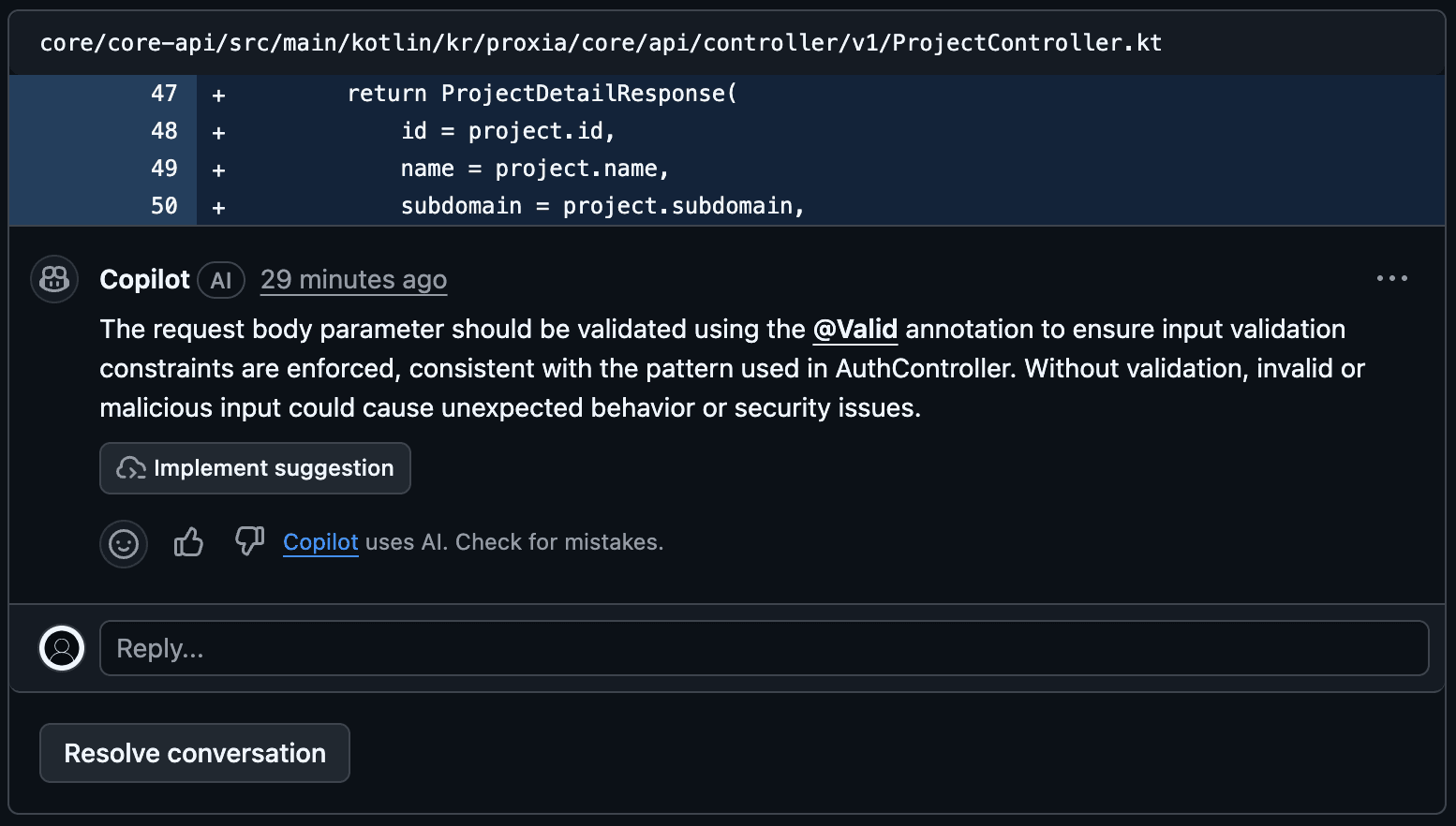This screenshot has width=1456, height=826.
Task: Open the comment options kebab menu
Action: pos(1392,278)
